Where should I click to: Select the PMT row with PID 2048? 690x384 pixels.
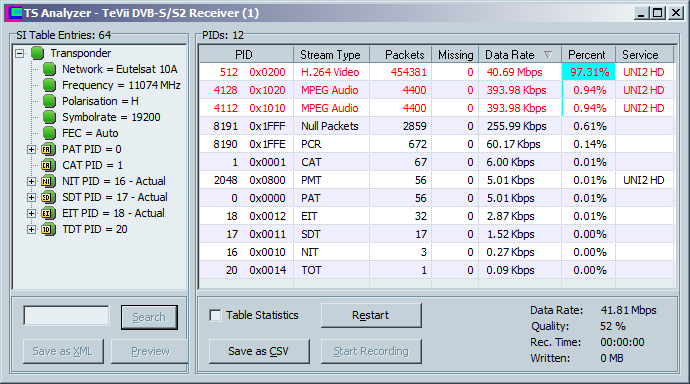point(437,180)
